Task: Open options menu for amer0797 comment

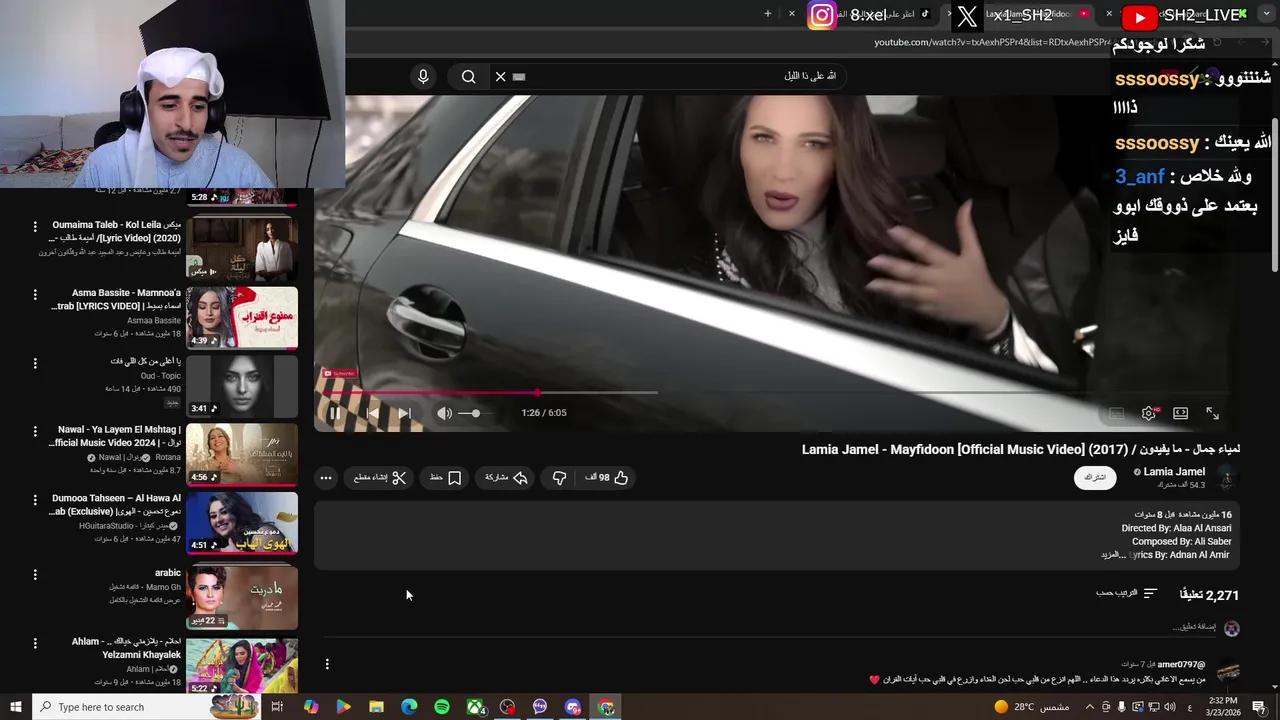Action: pyautogui.click(x=327, y=664)
